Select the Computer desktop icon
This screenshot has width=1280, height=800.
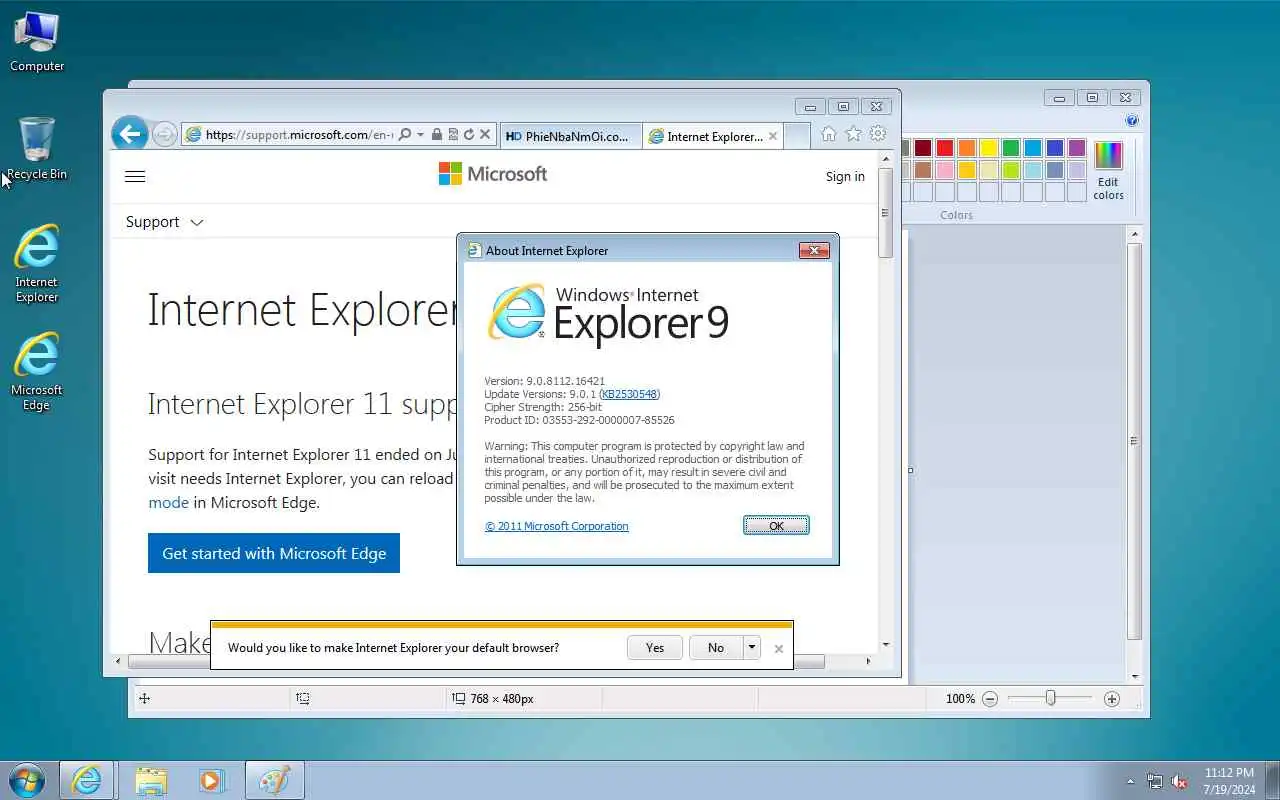[37, 42]
